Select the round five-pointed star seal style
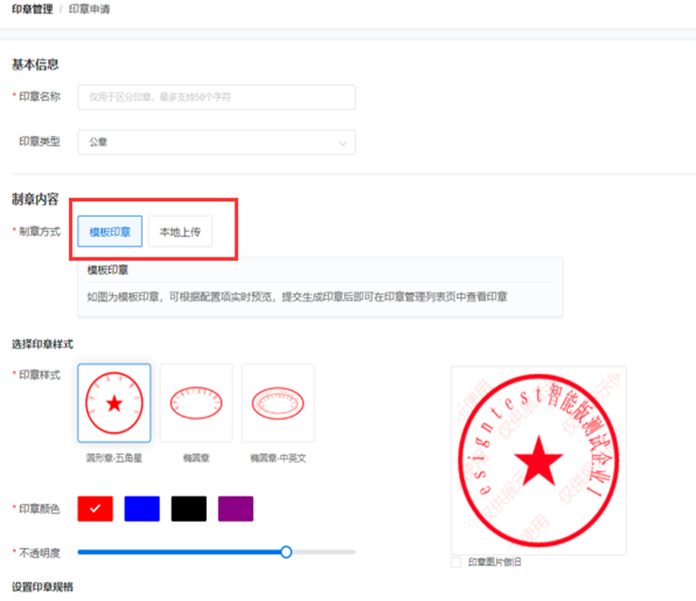The width and height of the screenshot is (696, 601). pyautogui.click(x=114, y=403)
